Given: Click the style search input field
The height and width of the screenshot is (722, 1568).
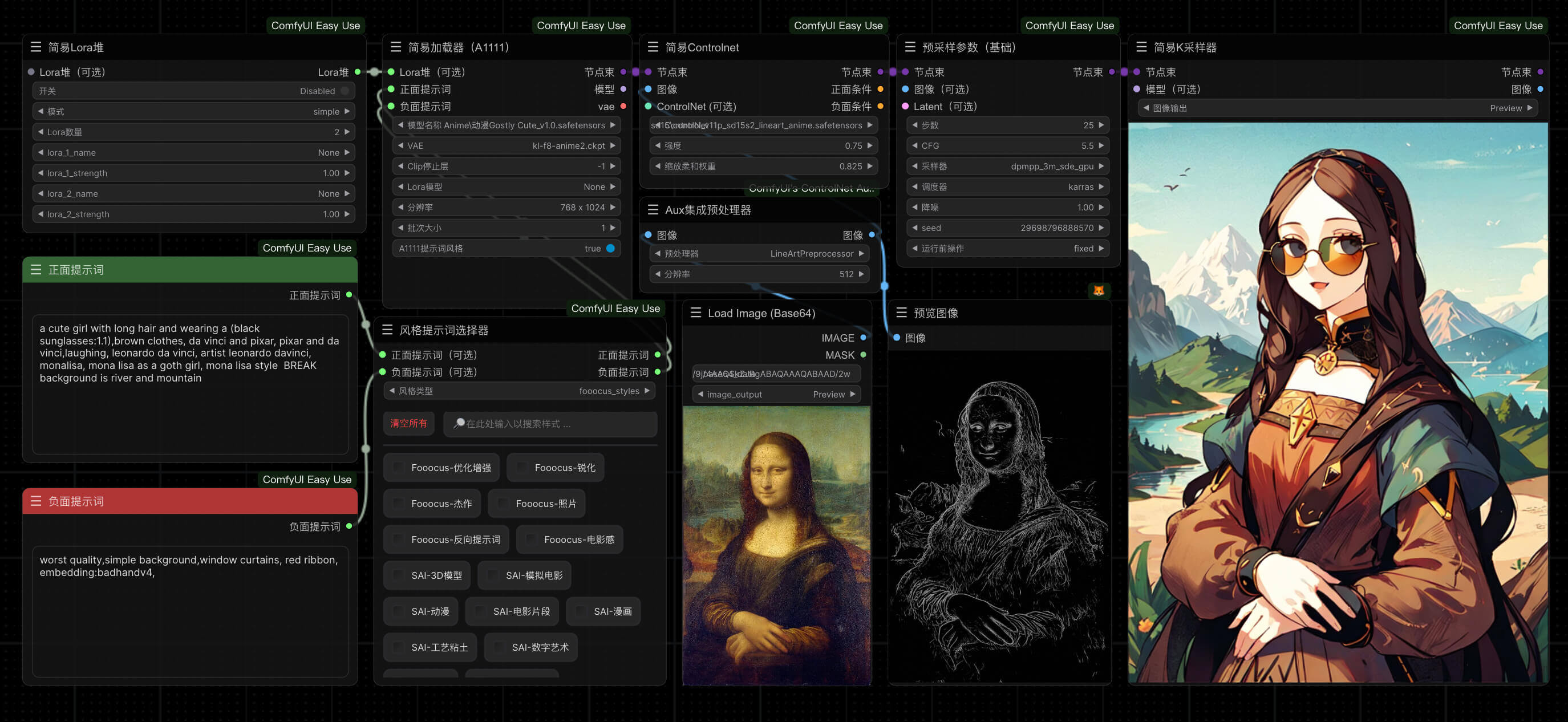Looking at the screenshot, I should pyautogui.click(x=550, y=424).
